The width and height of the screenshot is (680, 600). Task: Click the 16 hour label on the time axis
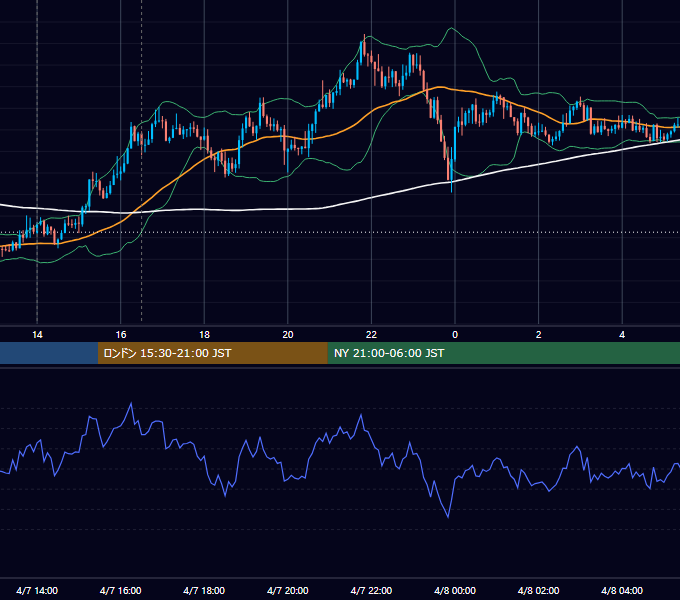point(121,335)
